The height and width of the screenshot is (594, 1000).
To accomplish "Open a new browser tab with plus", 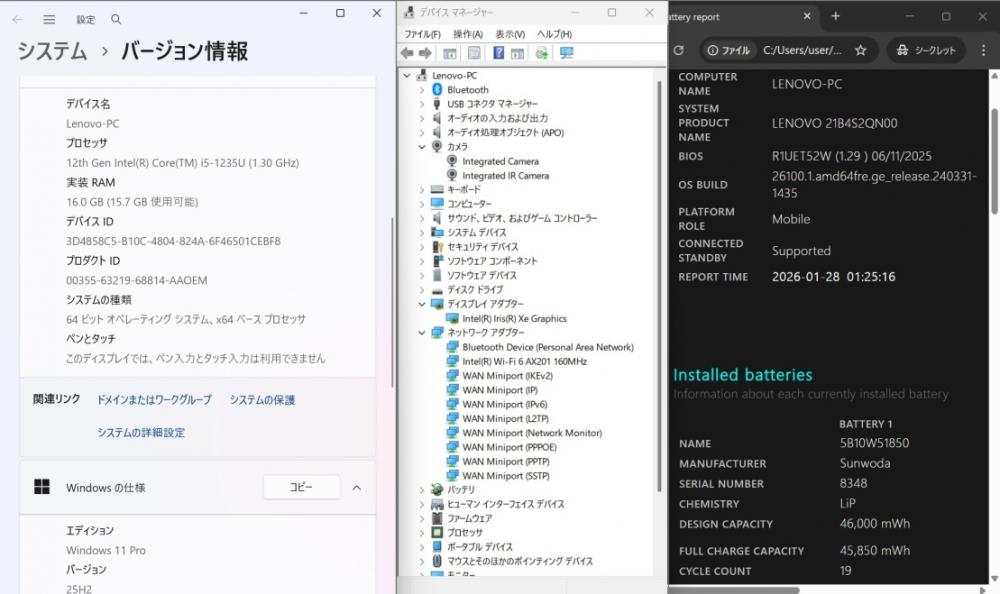I will (835, 17).
